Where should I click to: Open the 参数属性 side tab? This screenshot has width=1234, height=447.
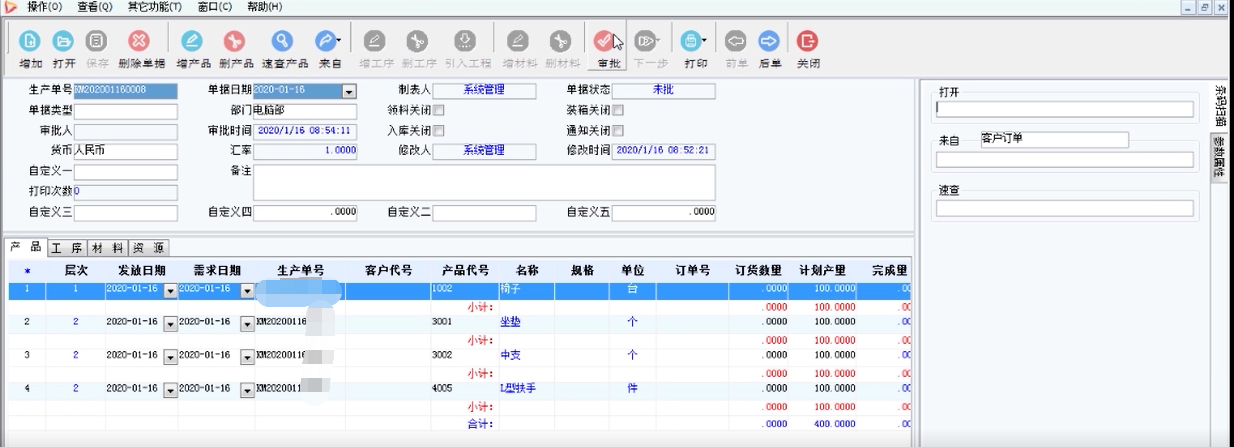click(1220, 156)
